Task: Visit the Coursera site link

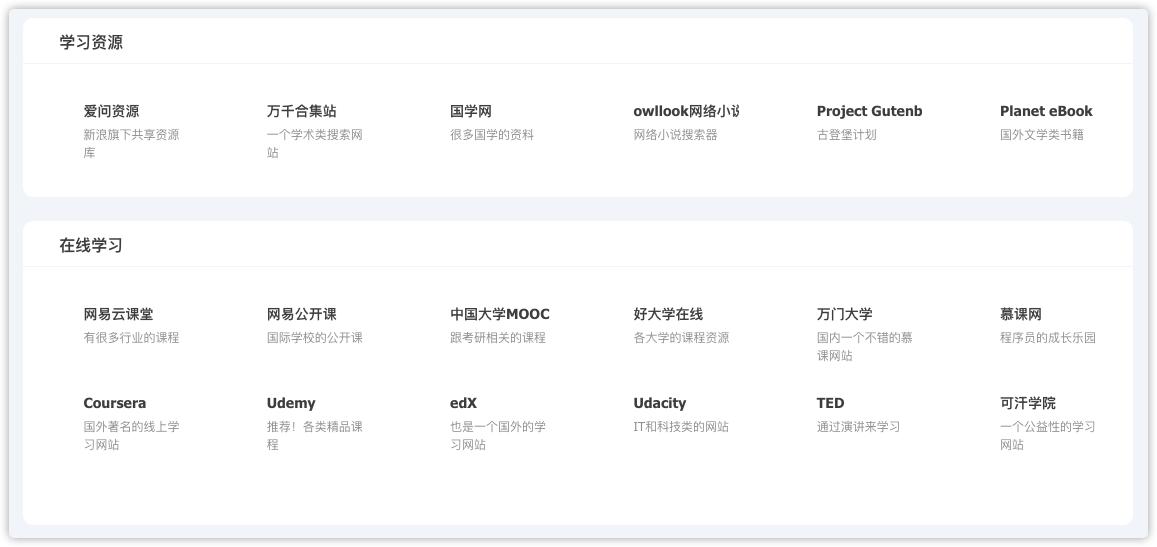Action: [x=114, y=403]
